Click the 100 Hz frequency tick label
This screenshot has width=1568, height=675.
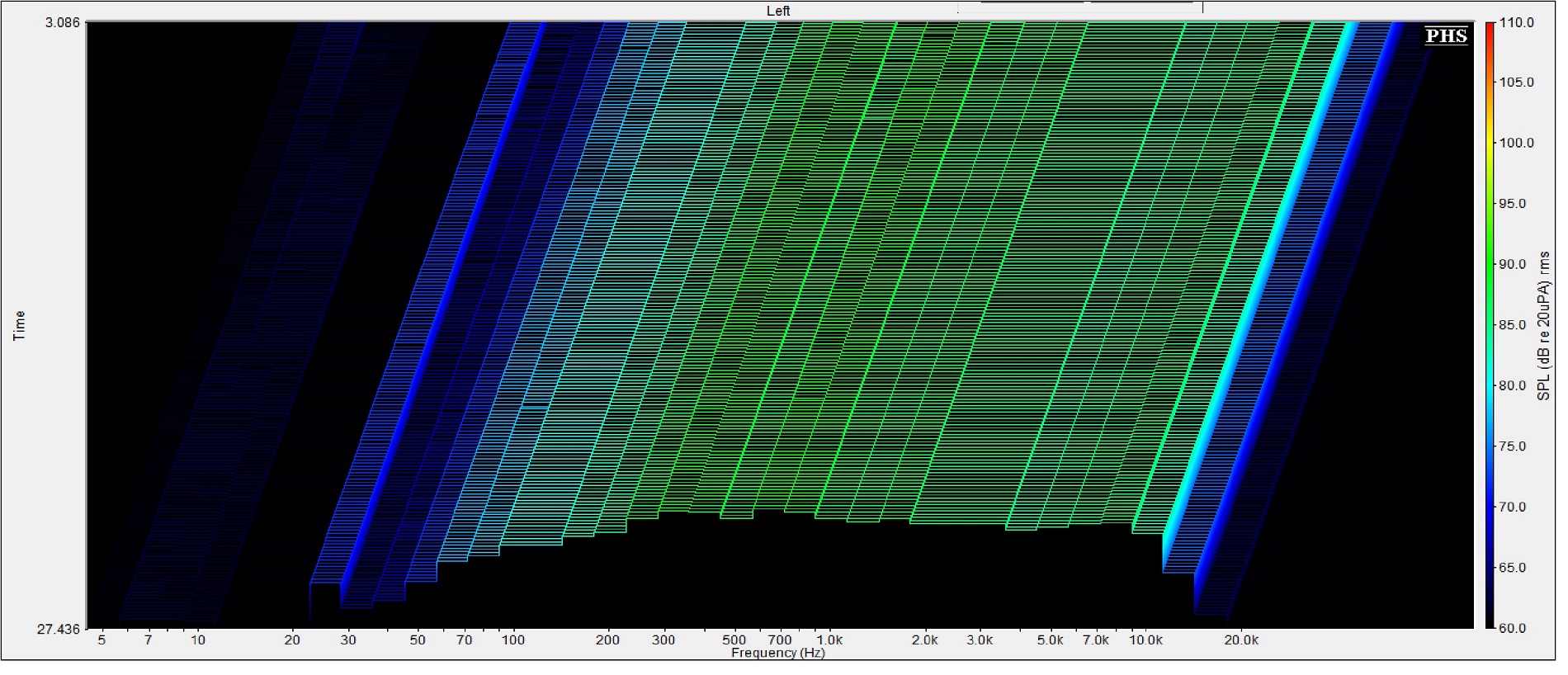pyautogui.click(x=513, y=640)
